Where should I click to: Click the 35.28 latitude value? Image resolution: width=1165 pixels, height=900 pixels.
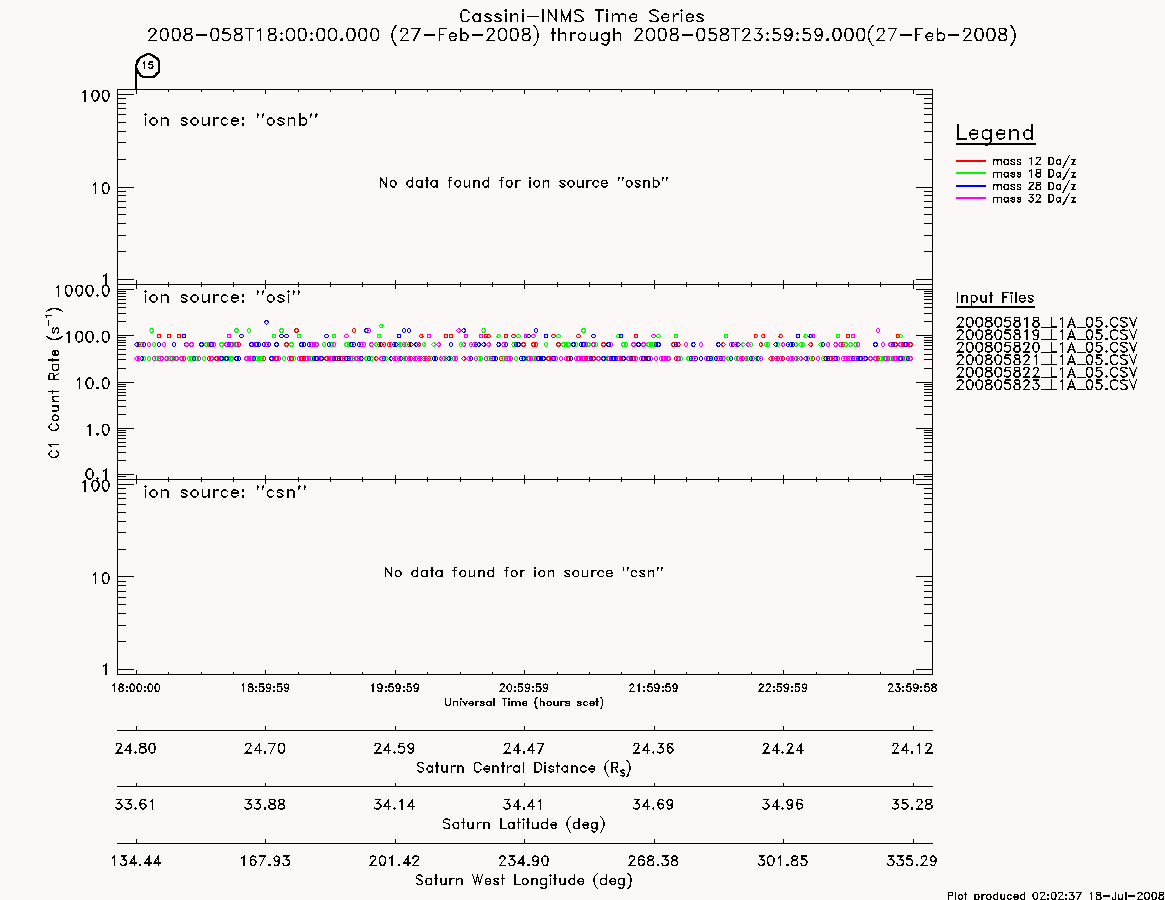pyautogui.click(x=912, y=805)
